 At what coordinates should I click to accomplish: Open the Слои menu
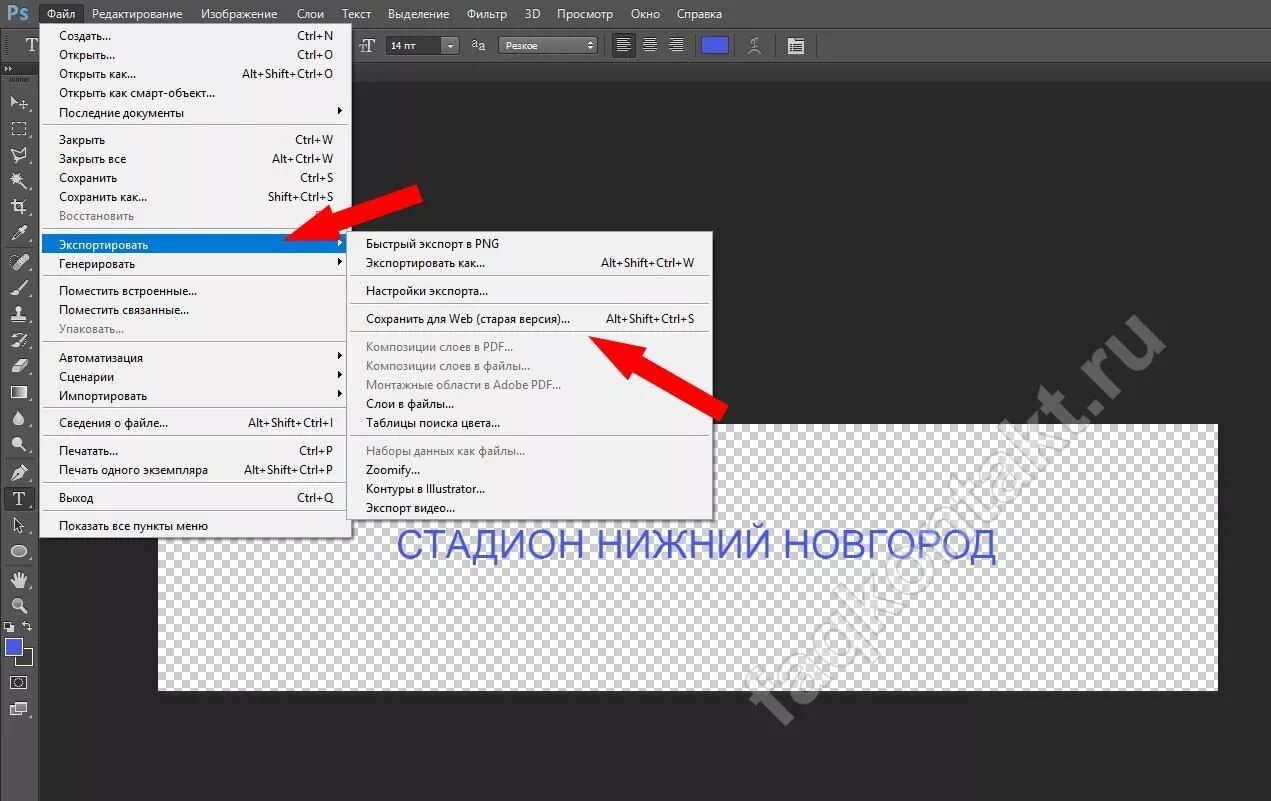pos(310,14)
